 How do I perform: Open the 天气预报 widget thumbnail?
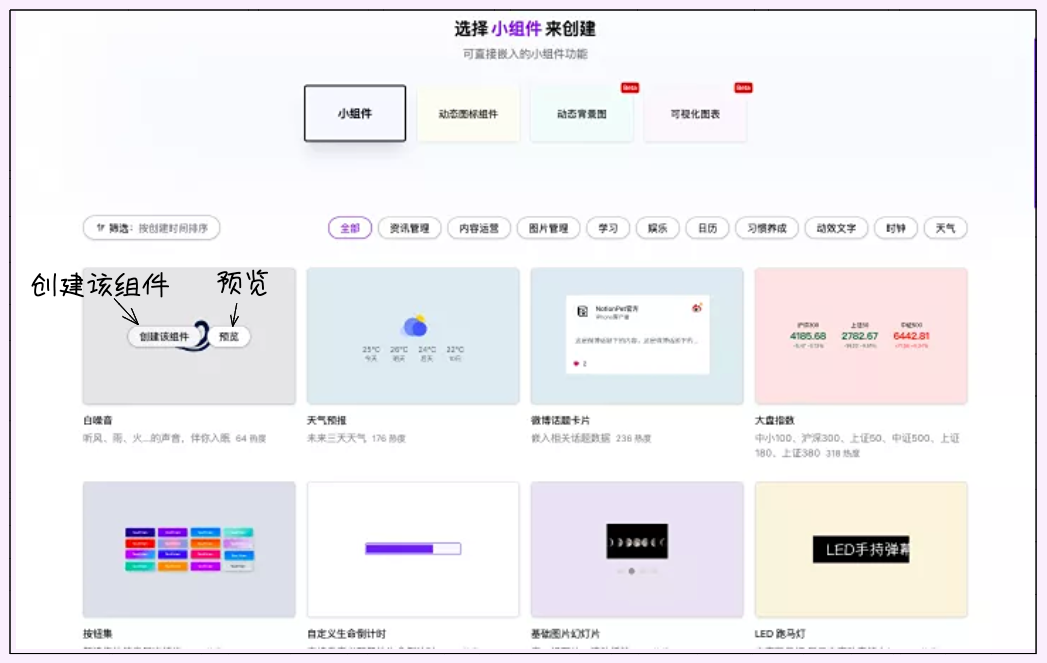413,336
